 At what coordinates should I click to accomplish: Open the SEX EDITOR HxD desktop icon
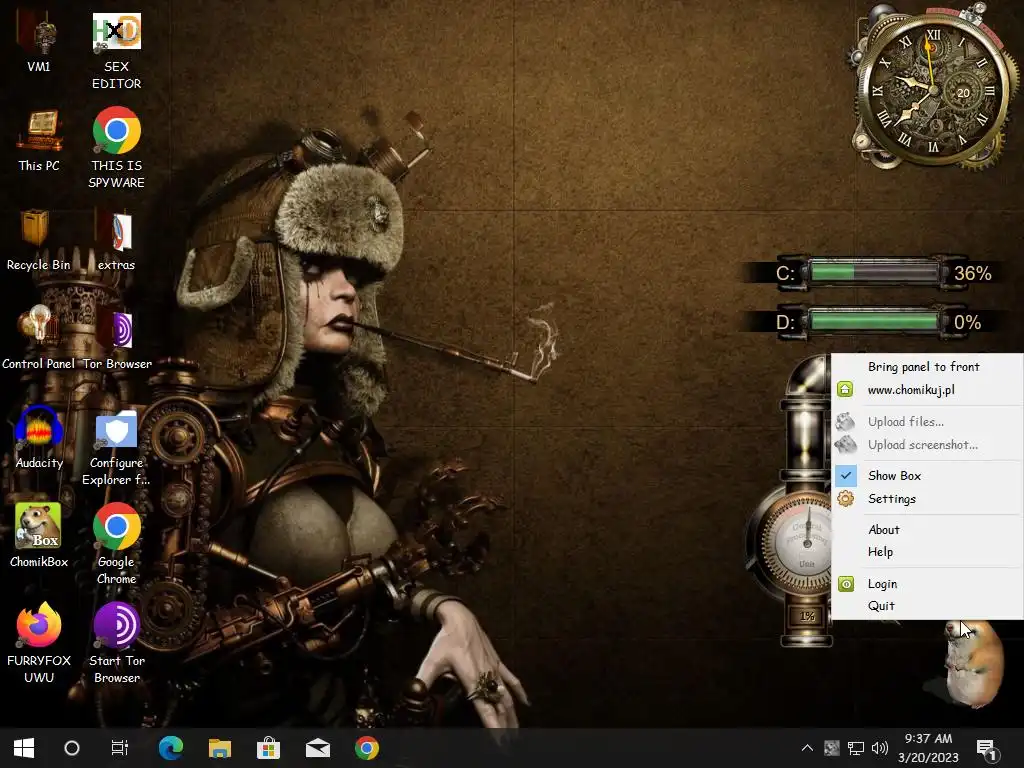tap(116, 51)
